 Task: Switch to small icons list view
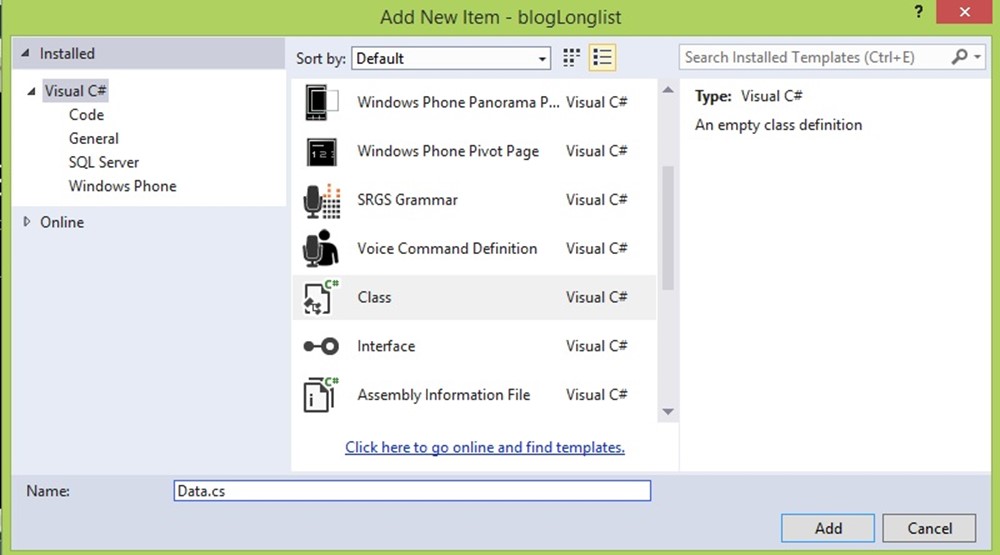(602, 58)
